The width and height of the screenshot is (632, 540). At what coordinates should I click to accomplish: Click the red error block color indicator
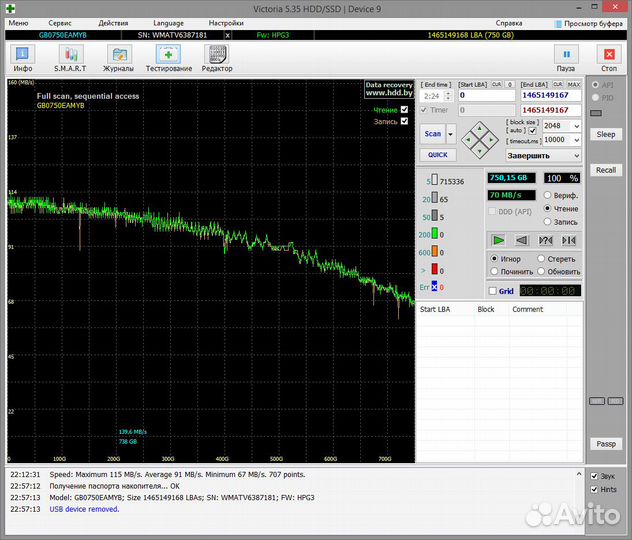coord(435,270)
